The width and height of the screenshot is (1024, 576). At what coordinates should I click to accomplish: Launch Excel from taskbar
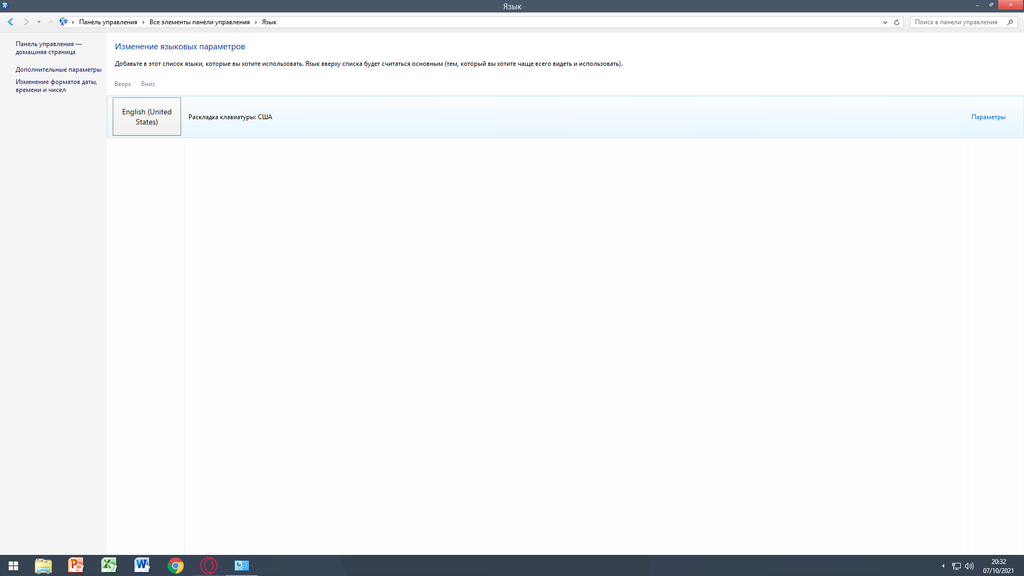click(109, 566)
